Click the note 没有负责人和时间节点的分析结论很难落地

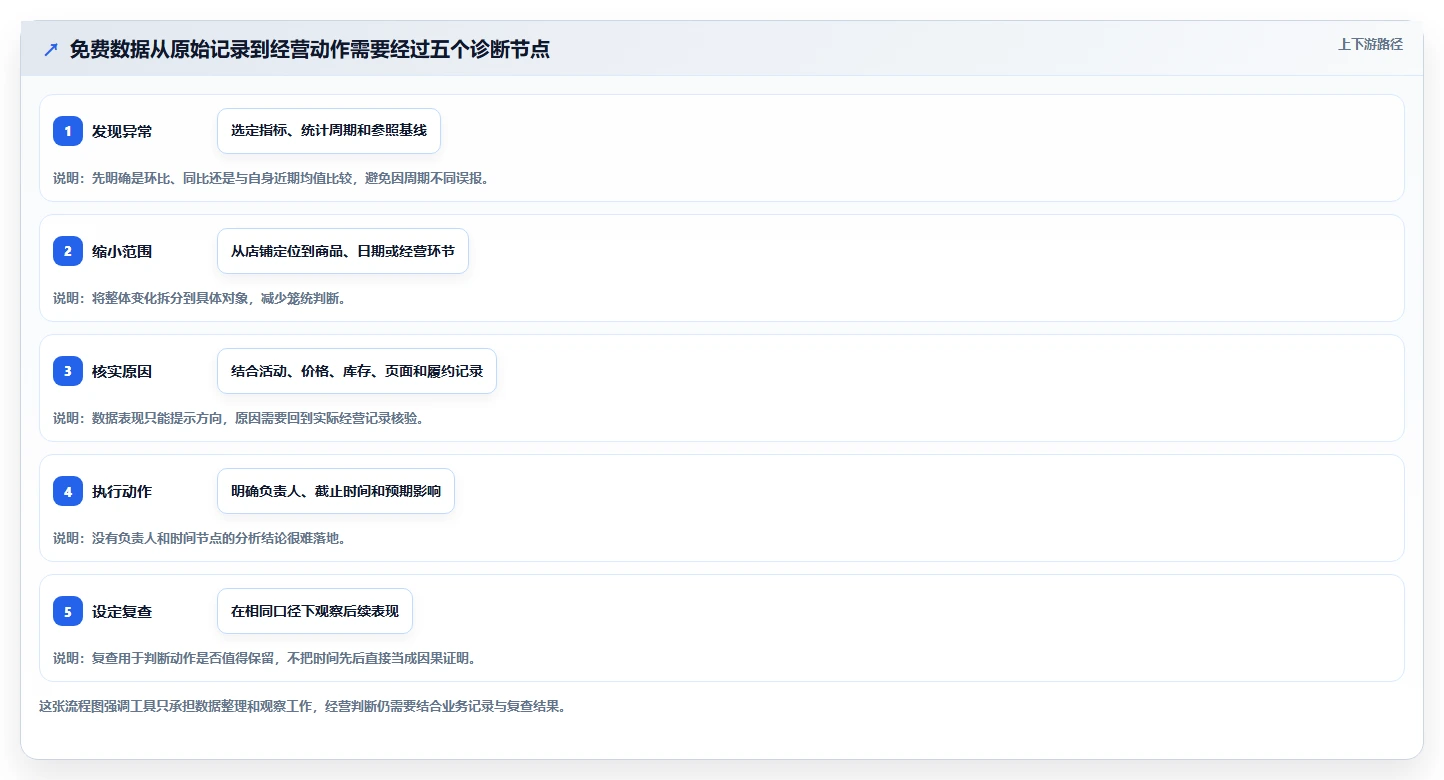point(199,538)
